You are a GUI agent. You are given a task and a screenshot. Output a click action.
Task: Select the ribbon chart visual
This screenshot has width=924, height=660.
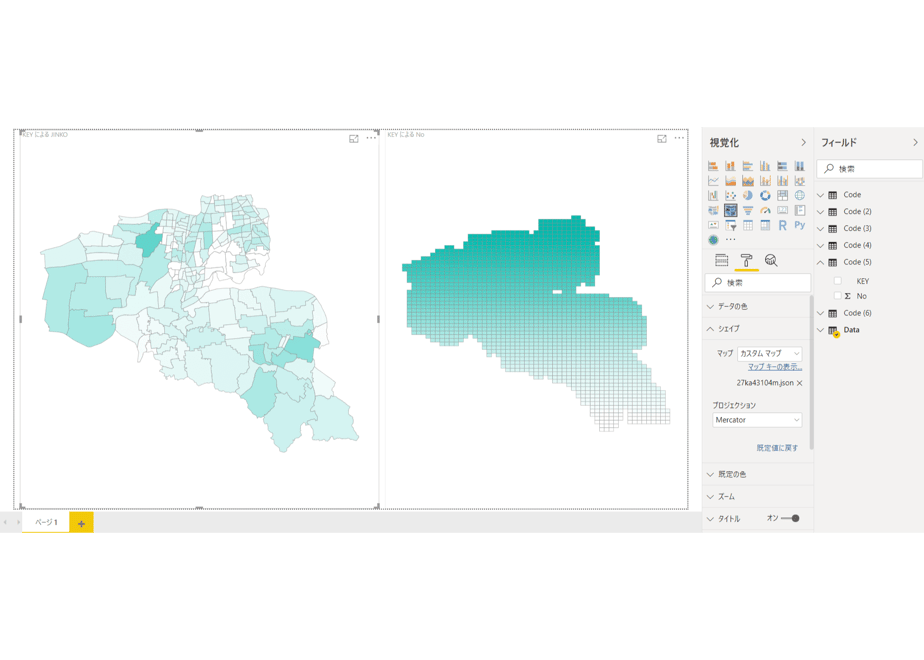coord(800,180)
